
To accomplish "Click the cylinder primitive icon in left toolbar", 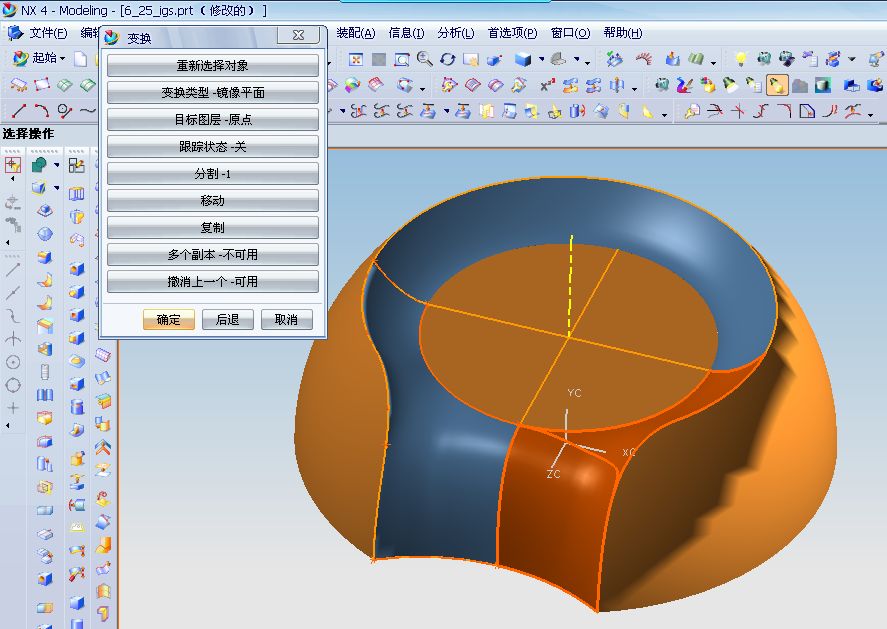I will coord(77,406).
